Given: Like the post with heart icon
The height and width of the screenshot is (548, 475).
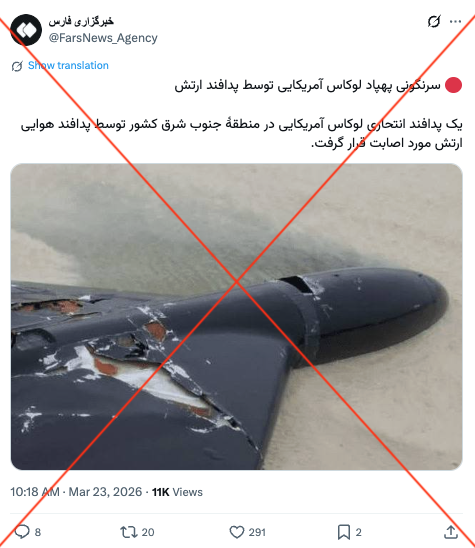Looking at the screenshot, I should 237,532.
